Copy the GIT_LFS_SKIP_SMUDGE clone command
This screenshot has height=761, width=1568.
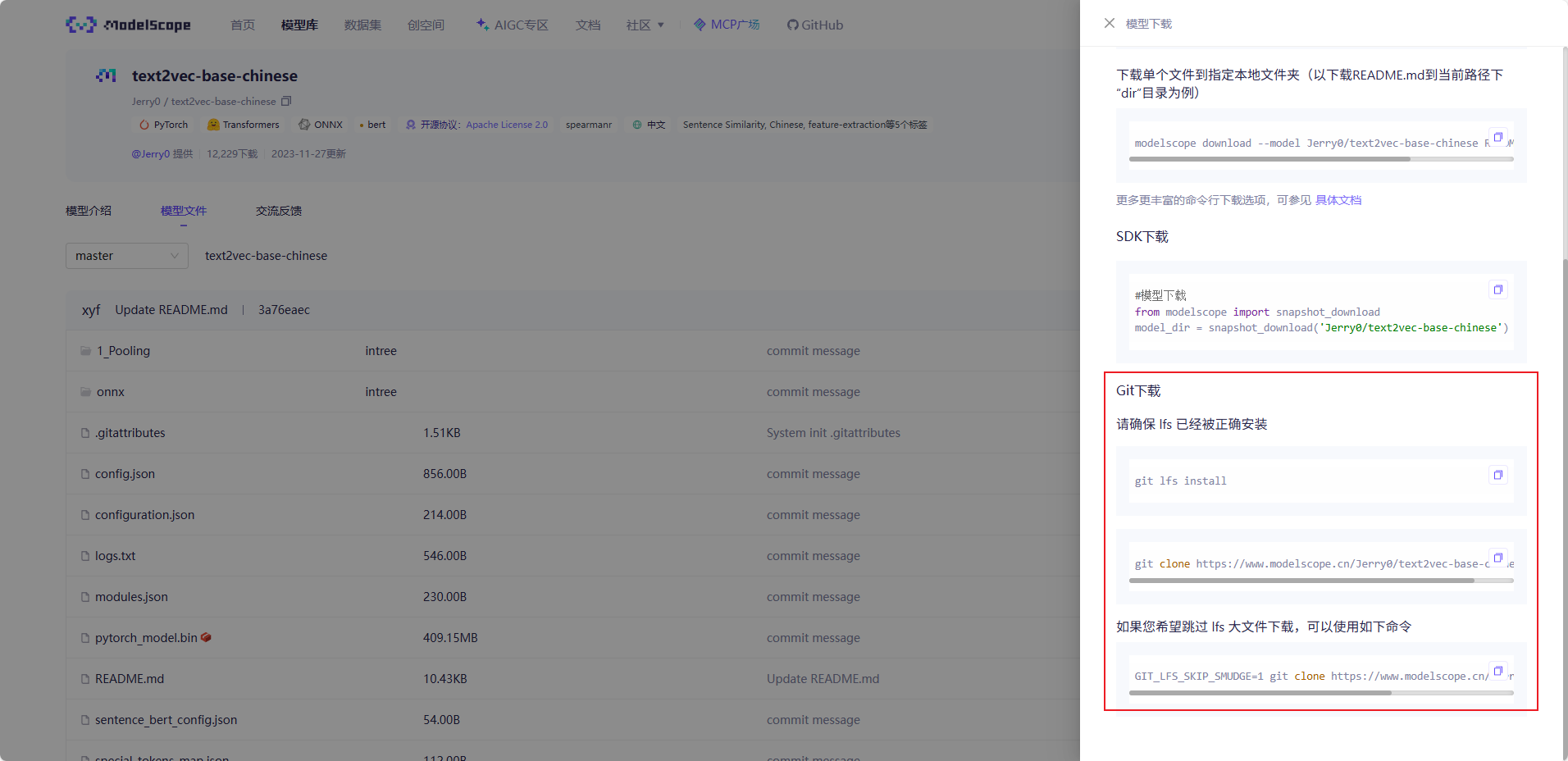tap(1497, 671)
